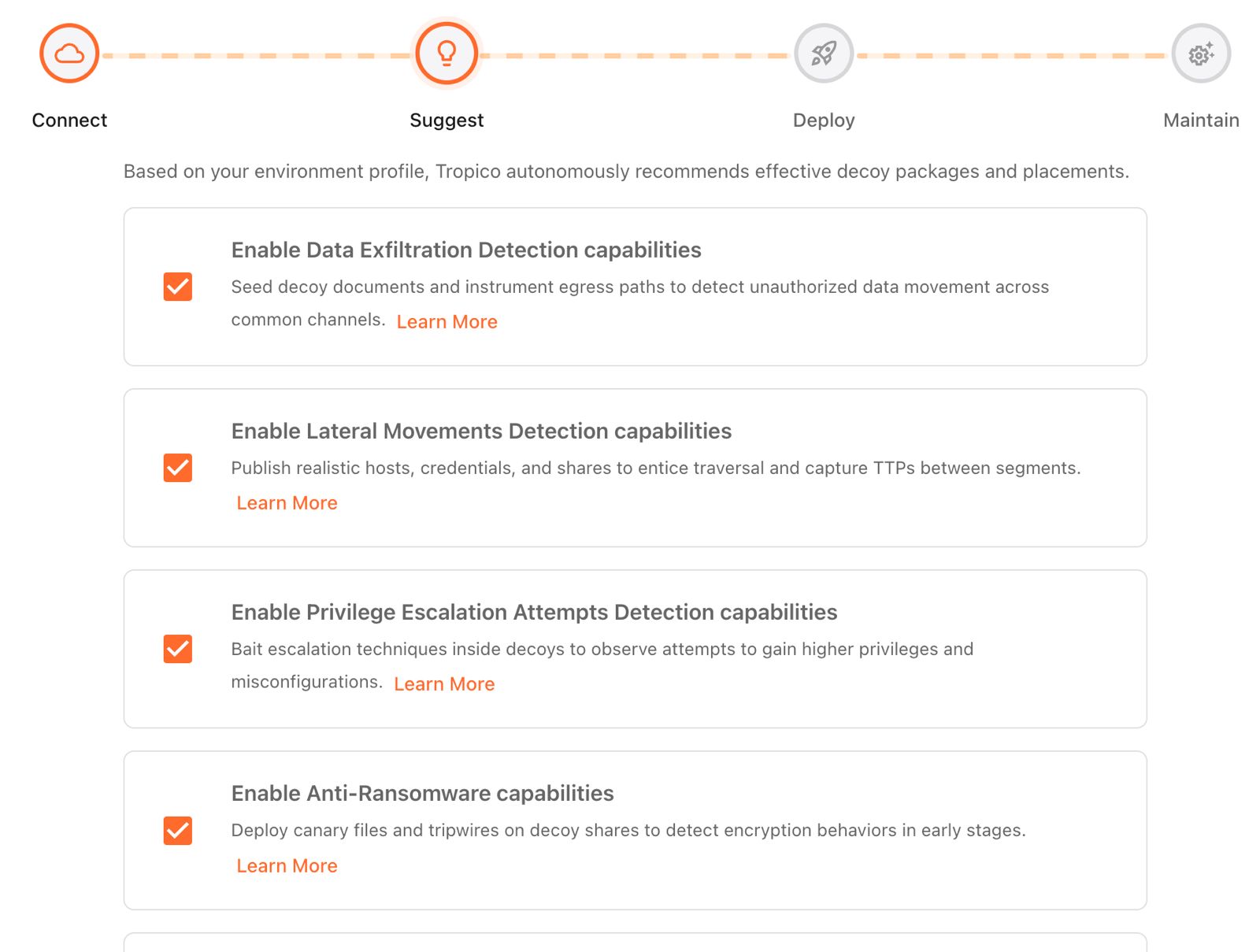Open the Maintain step label
The image size is (1260, 952).
click(x=1201, y=120)
